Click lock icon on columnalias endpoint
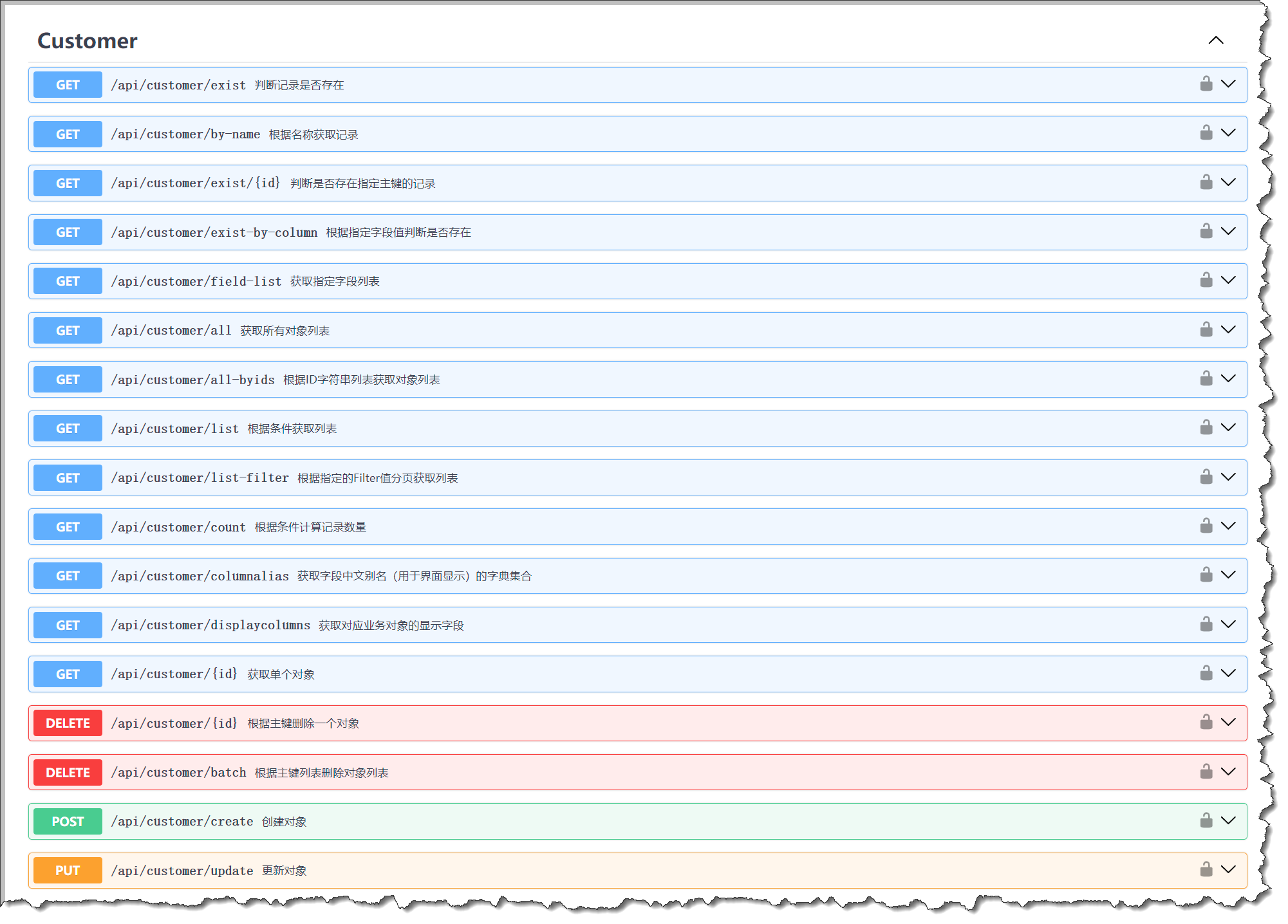1288x924 pixels. click(1206, 575)
